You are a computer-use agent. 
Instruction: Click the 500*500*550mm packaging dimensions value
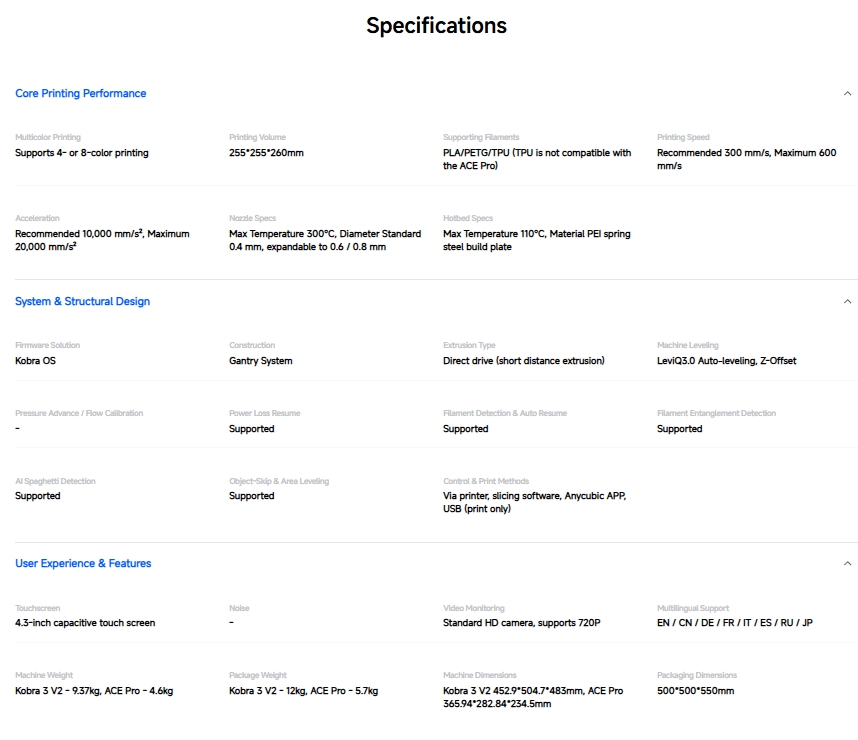click(695, 691)
